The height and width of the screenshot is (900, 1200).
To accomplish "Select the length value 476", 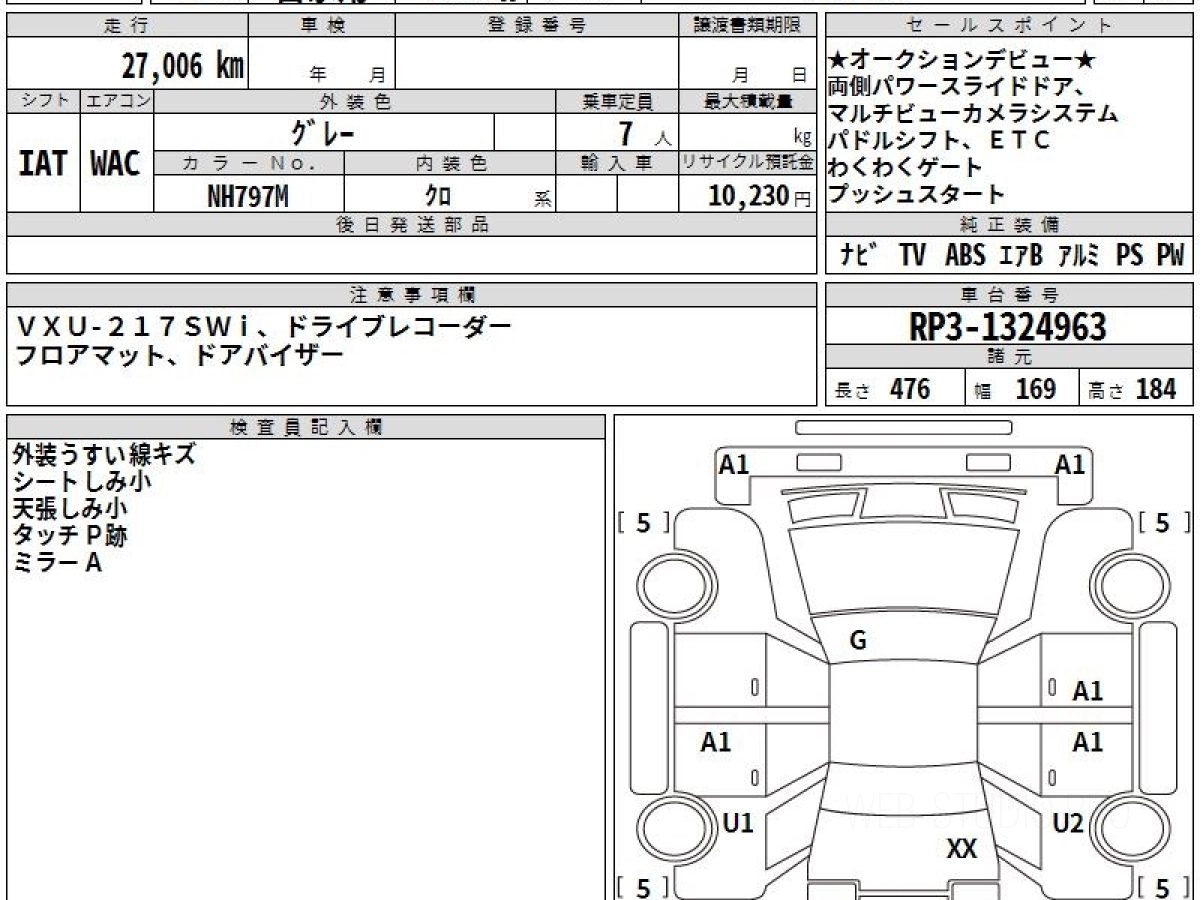I will tap(910, 389).
